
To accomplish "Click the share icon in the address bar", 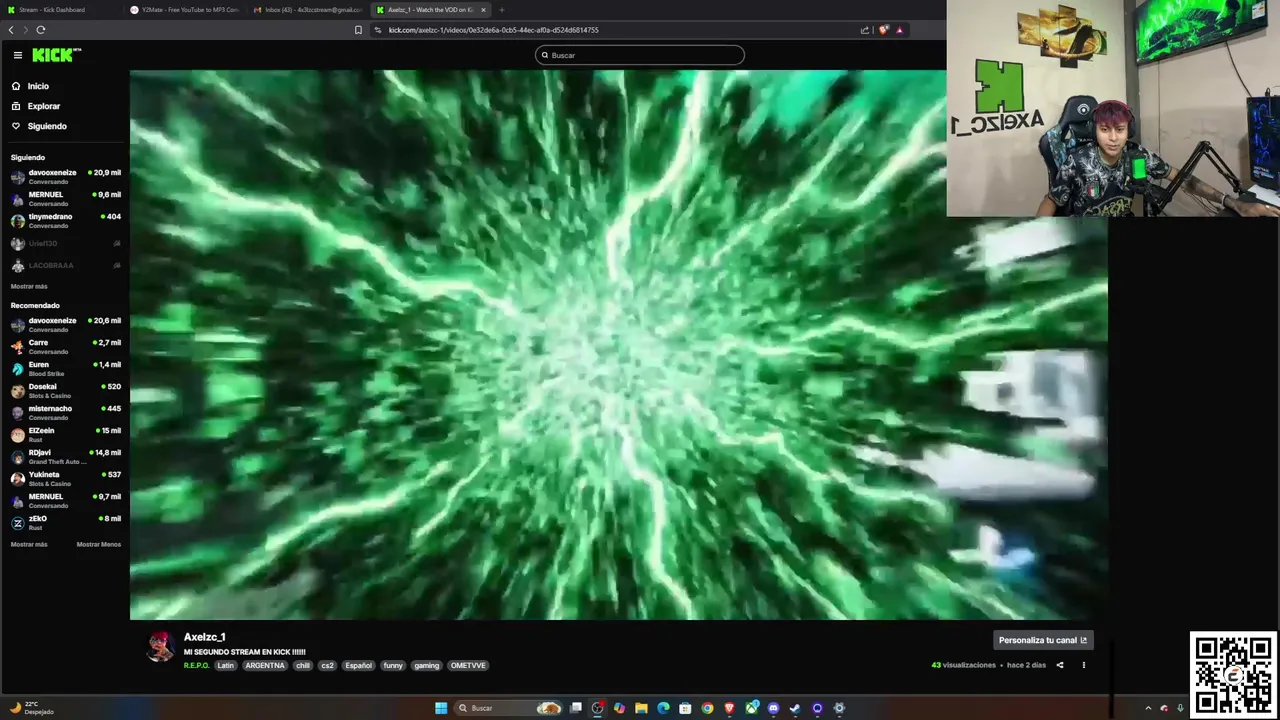I will [865, 30].
